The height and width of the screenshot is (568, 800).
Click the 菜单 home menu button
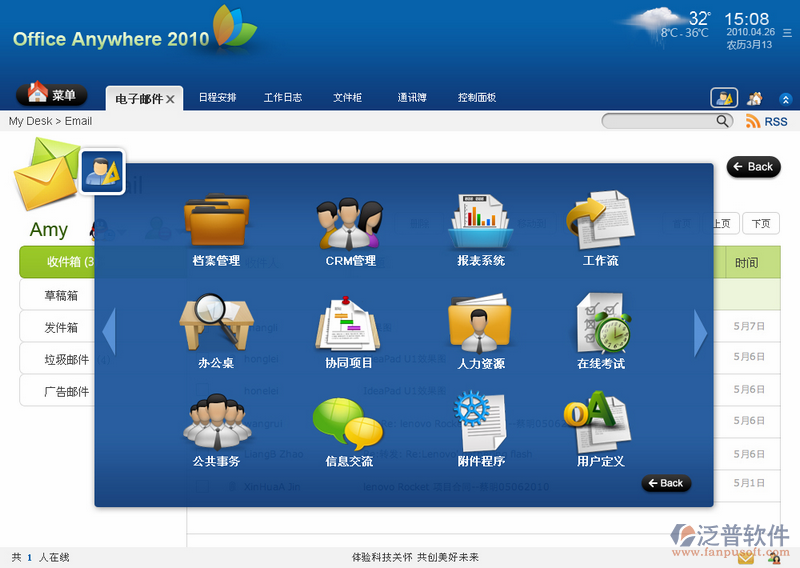pyautogui.click(x=52, y=94)
